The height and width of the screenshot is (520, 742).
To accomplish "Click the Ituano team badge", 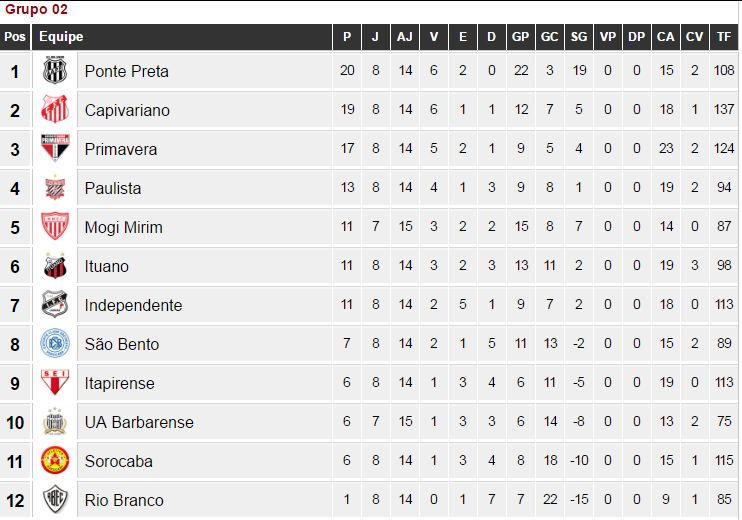I will pyautogui.click(x=55, y=265).
